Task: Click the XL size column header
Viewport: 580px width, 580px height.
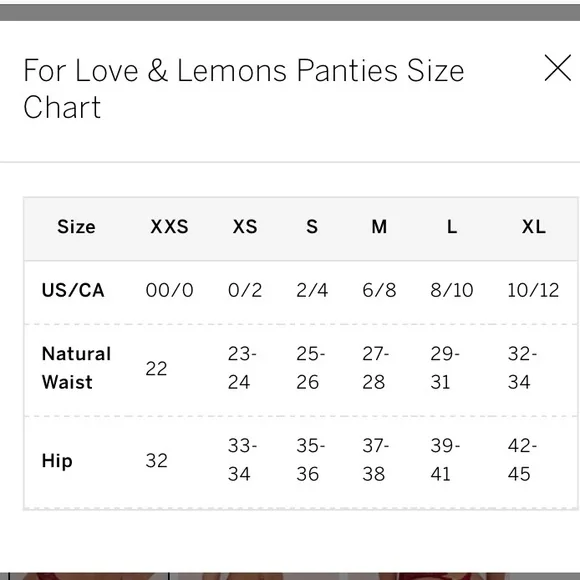Action: (533, 226)
